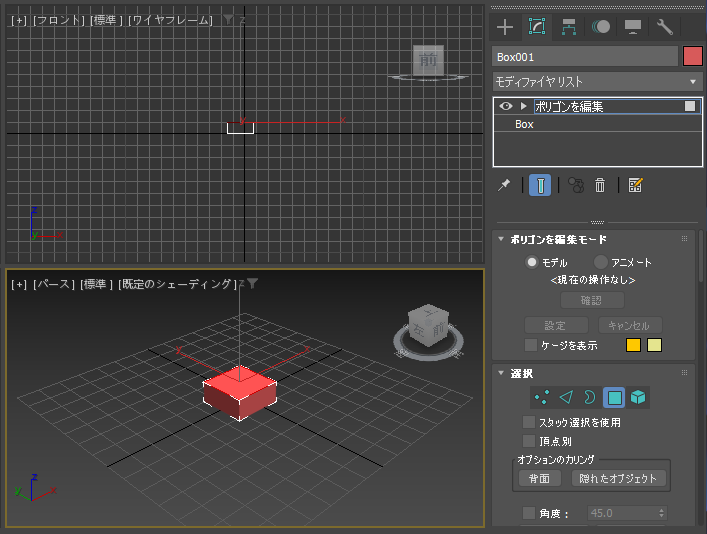The image size is (707, 534).
Task: Select the Box entry in modifier stack
Action: 597,124
